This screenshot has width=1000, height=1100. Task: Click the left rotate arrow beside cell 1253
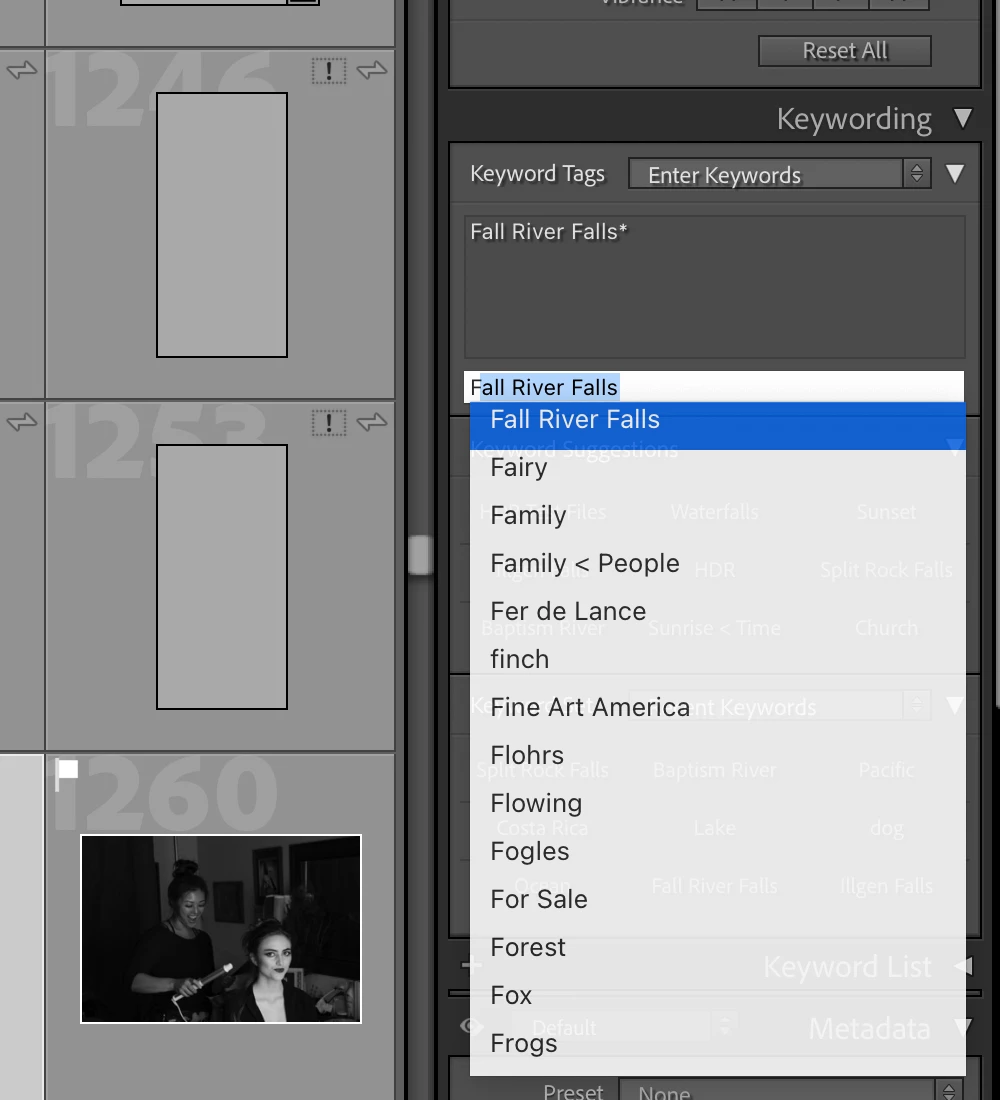click(x=22, y=422)
